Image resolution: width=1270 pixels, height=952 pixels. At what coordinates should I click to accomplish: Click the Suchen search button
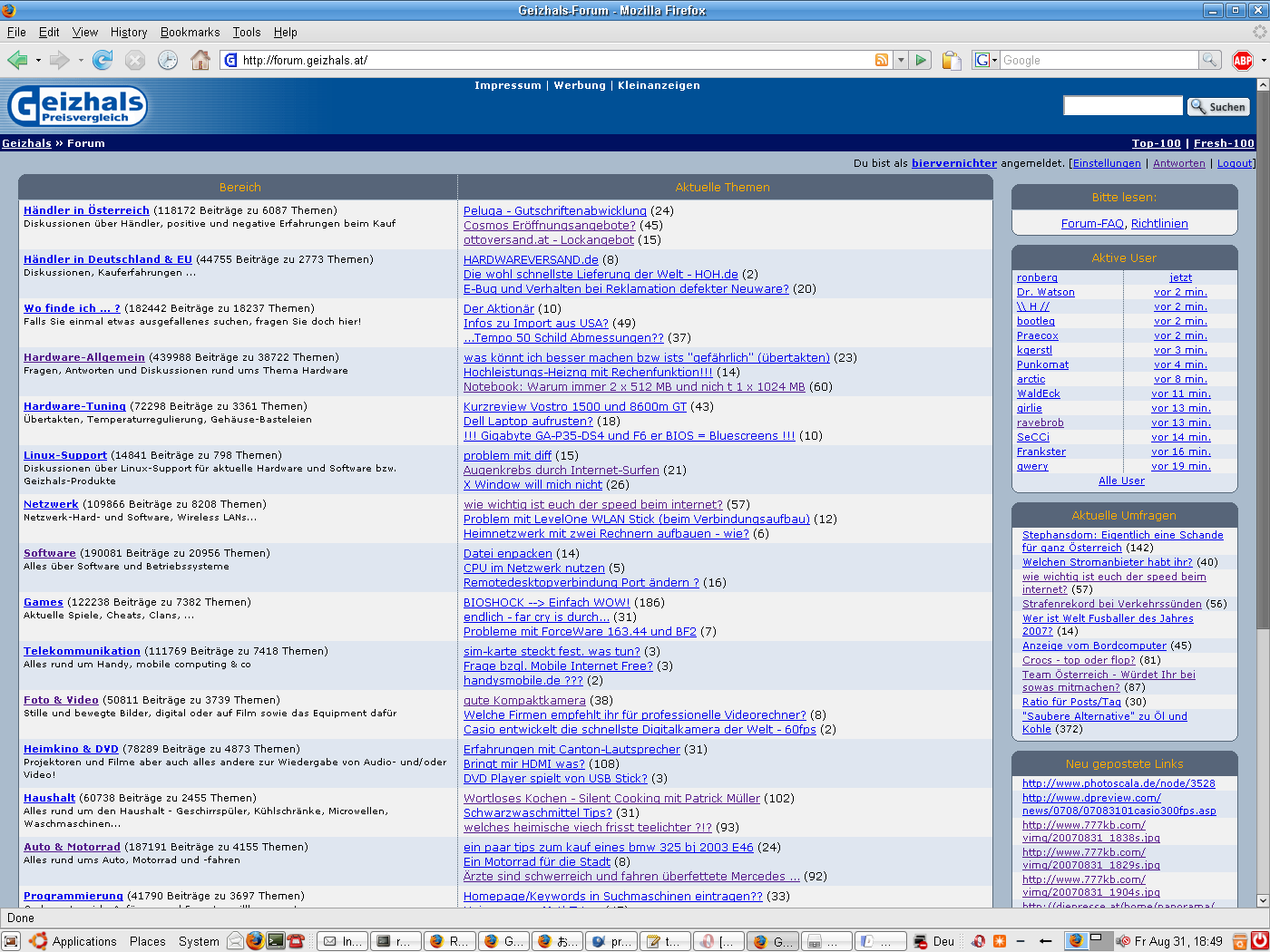click(1218, 106)
